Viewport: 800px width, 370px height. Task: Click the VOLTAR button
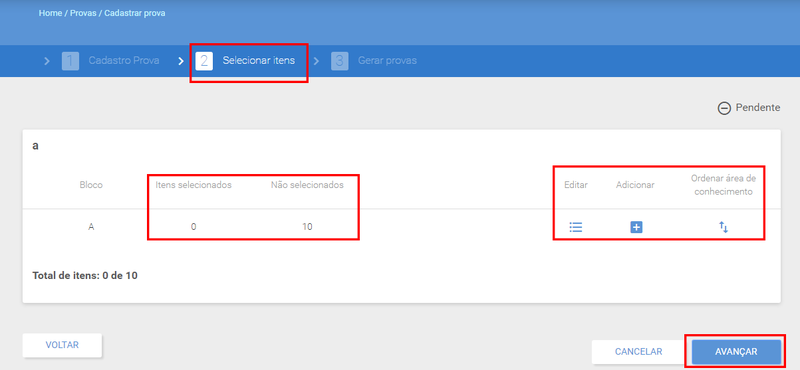(62, 345)
